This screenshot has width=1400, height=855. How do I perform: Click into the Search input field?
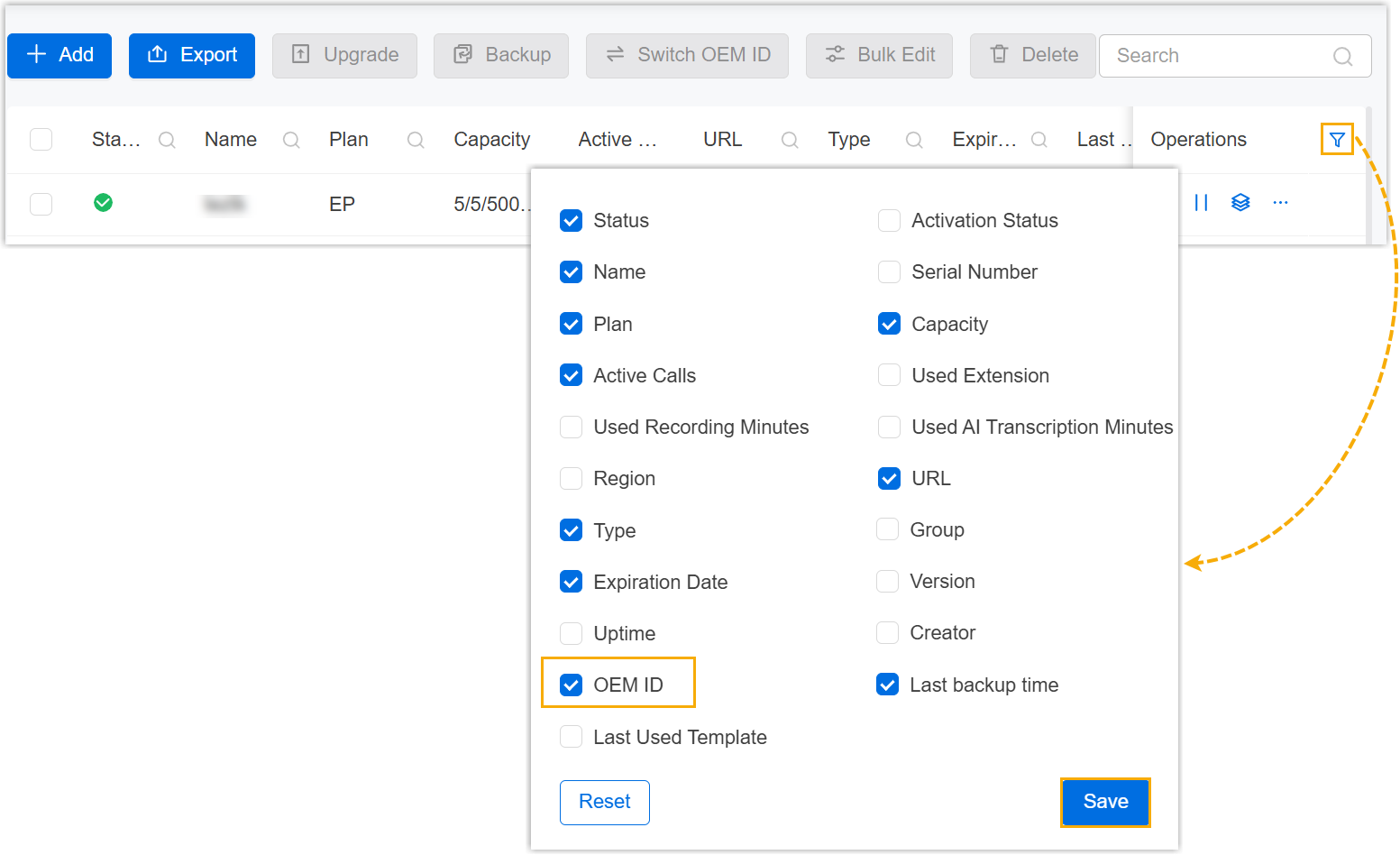[x=1217, y=56]
